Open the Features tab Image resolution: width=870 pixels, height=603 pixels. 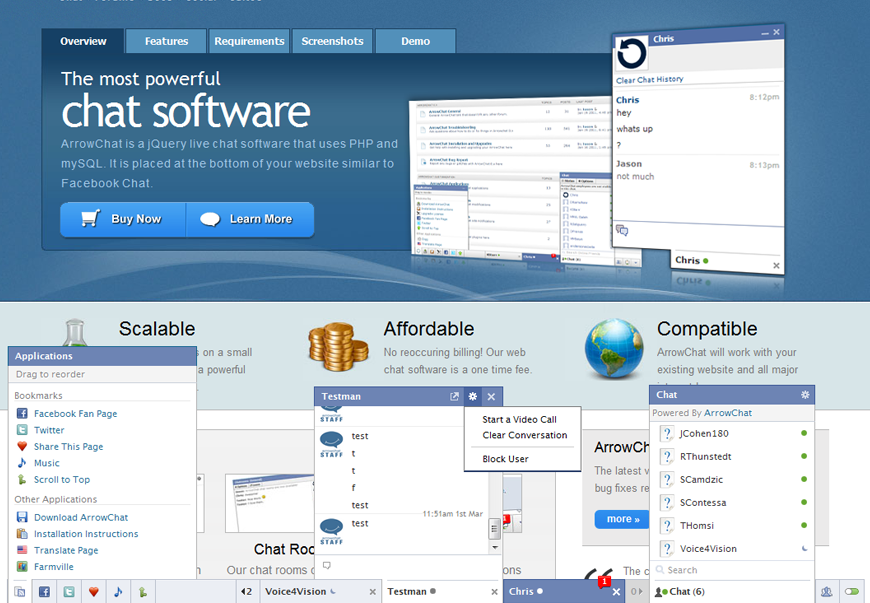tap(166, 41)
